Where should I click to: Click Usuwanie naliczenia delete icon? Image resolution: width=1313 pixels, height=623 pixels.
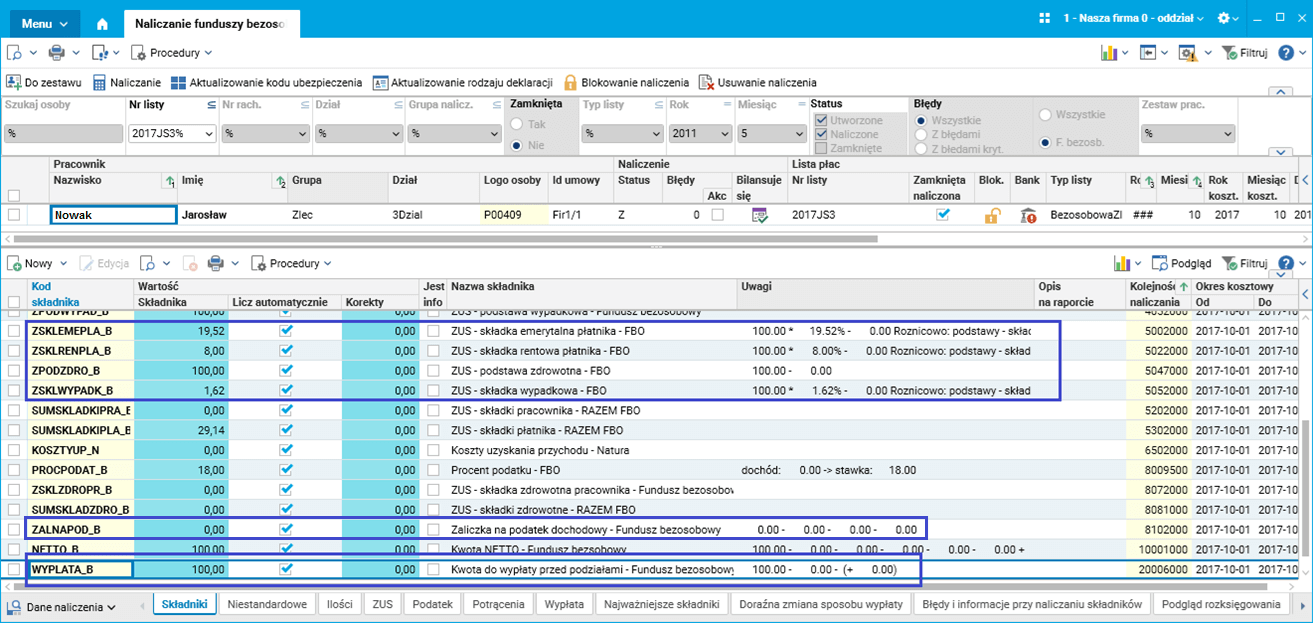[x=706, y=83]
